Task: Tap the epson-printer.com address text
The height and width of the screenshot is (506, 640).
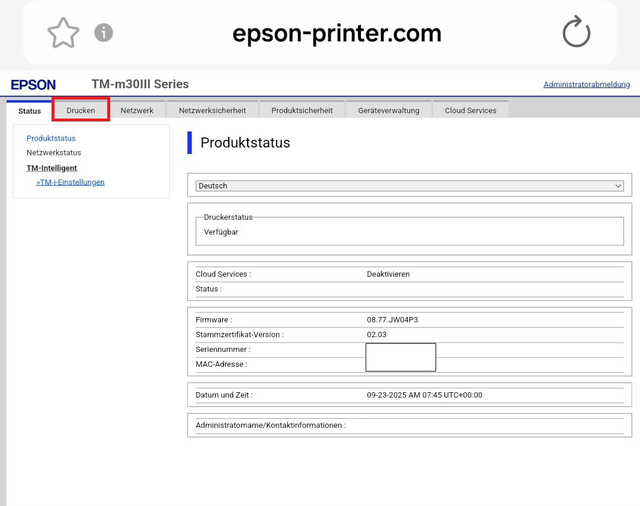Action: coord(336,33)
